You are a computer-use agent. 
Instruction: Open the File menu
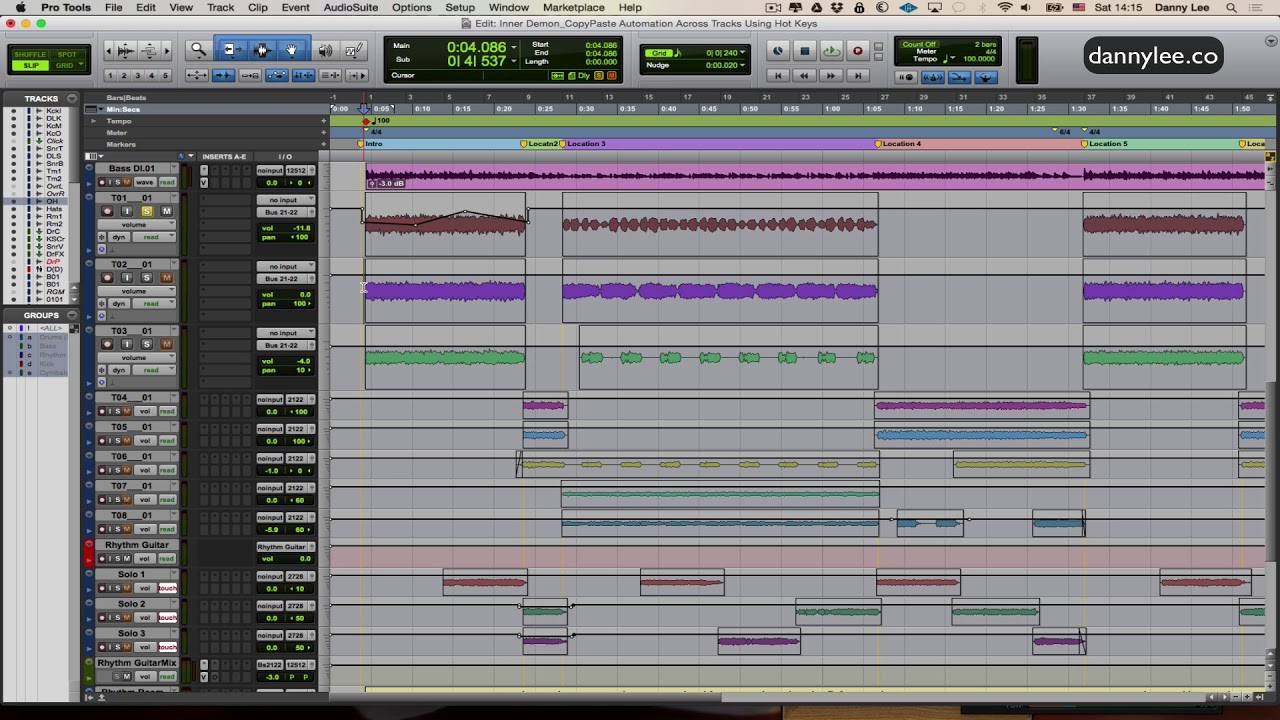pos(114,7)
